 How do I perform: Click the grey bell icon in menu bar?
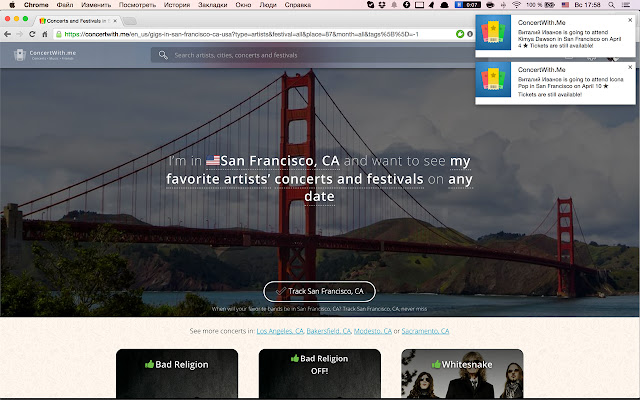(x=394, y=5)
